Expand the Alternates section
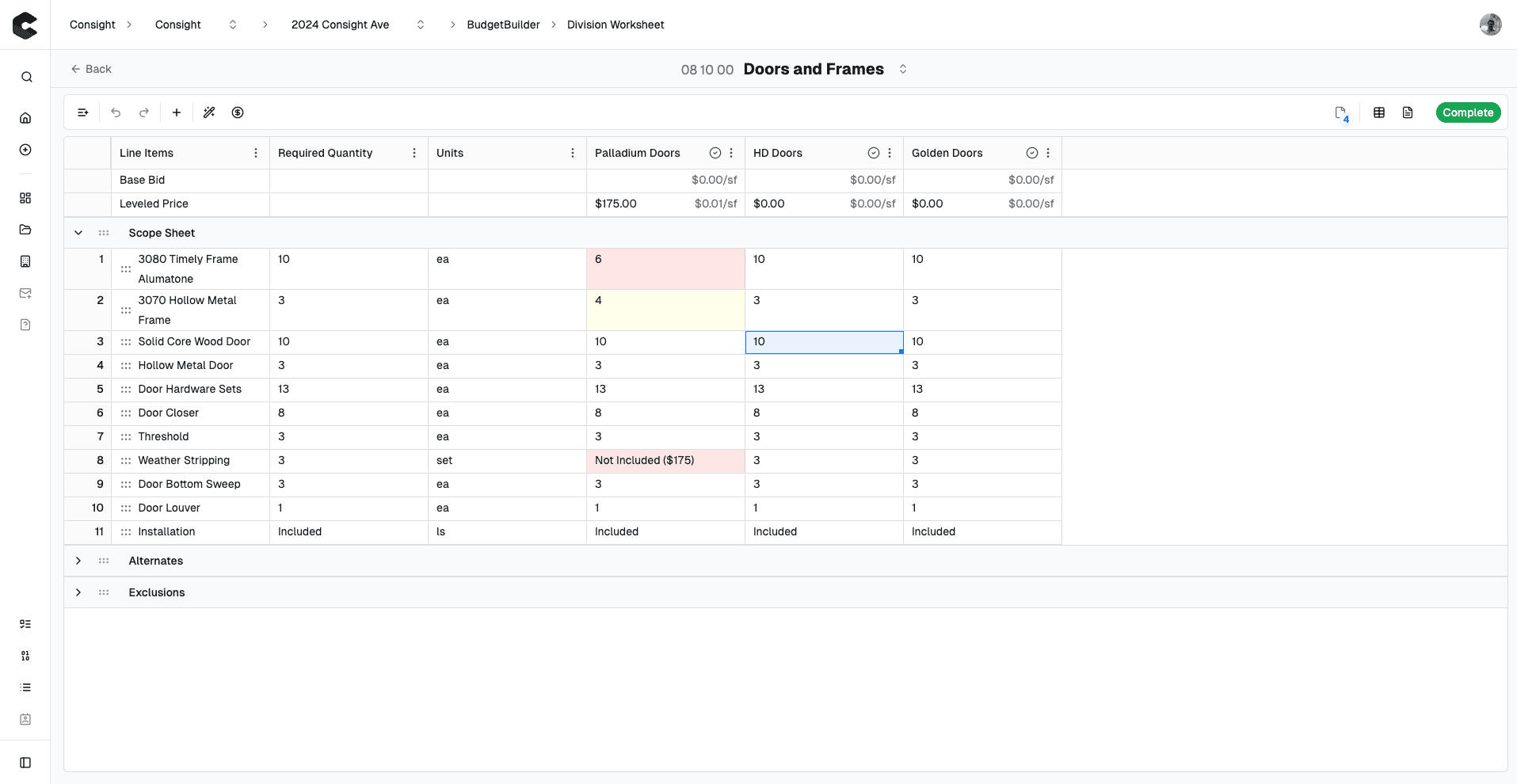1517x784 pixels. (x=78, y=561)
